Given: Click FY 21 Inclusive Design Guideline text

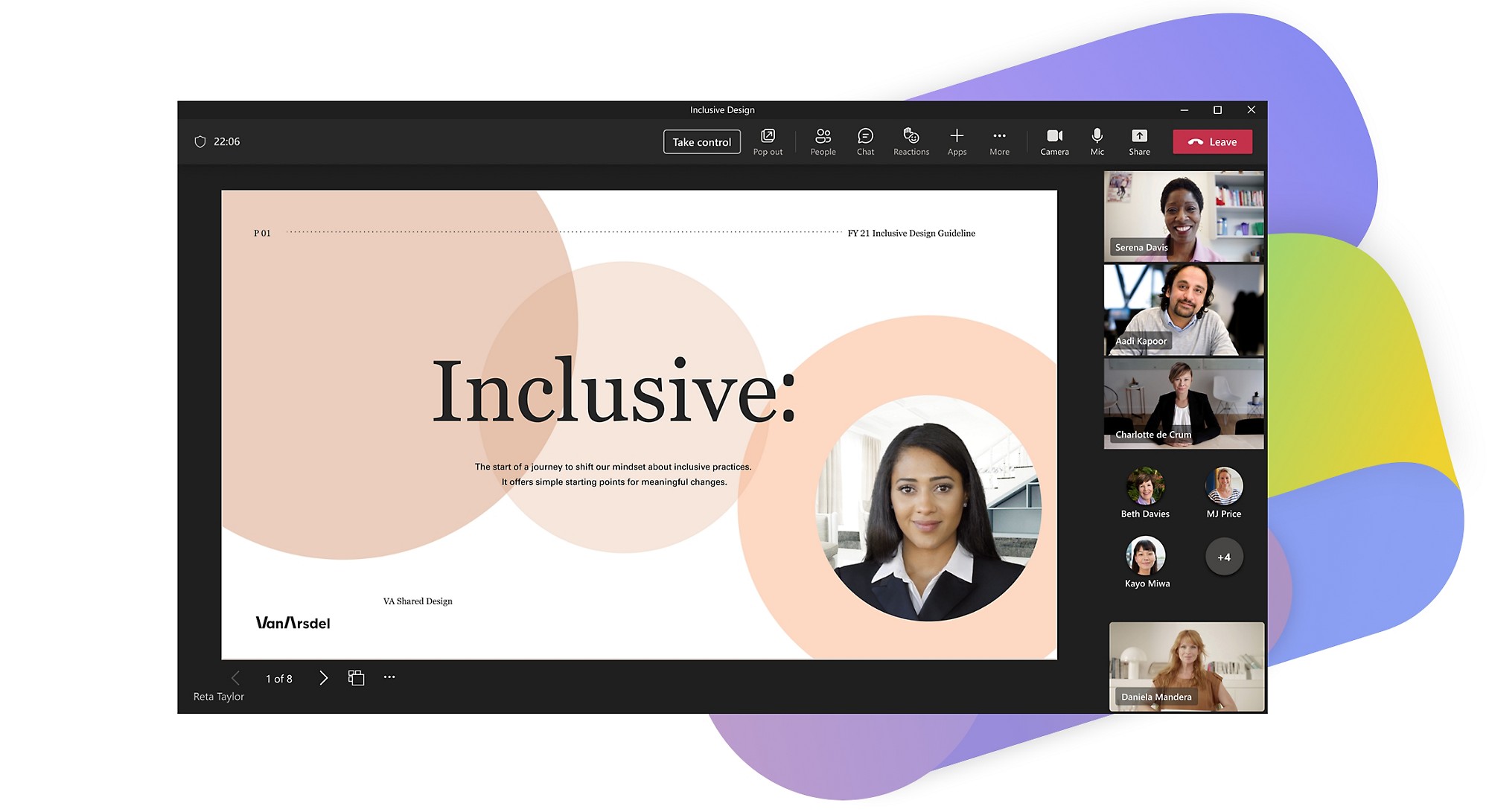Looking at the screenshot, I should tap(911, 233).
